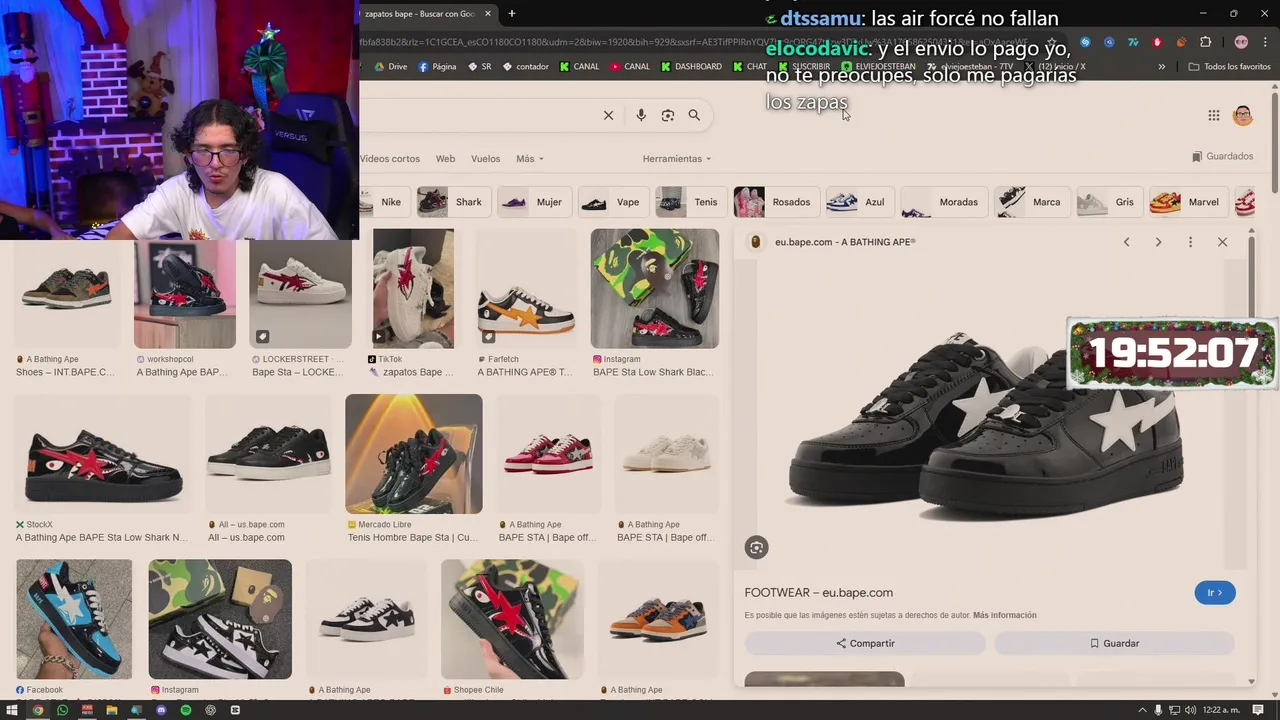The height and width of the screenshot is (720, 1280).
Task: Open three-dot options in image preview
Action: coord(1190,242)
